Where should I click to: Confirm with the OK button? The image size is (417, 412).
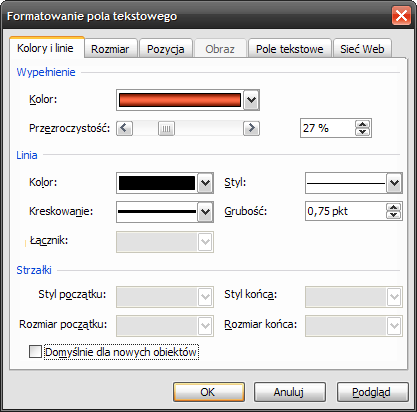209,392
